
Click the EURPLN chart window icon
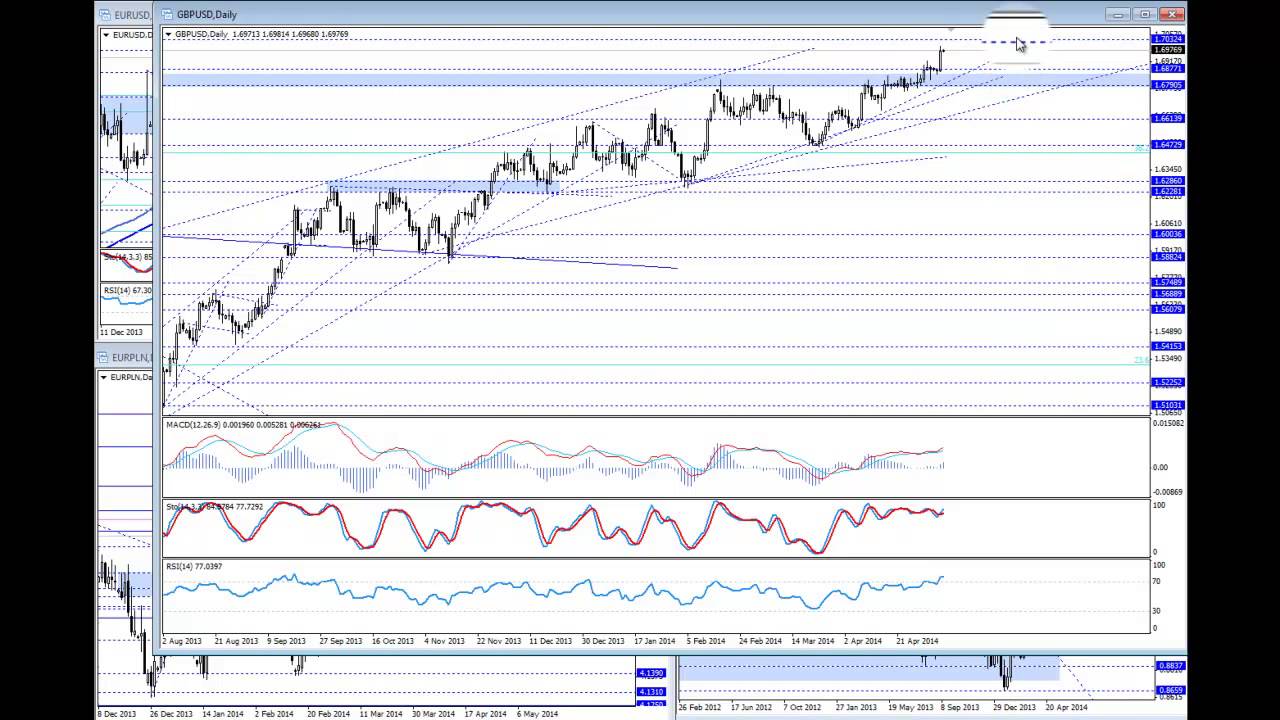coord(105,357)
